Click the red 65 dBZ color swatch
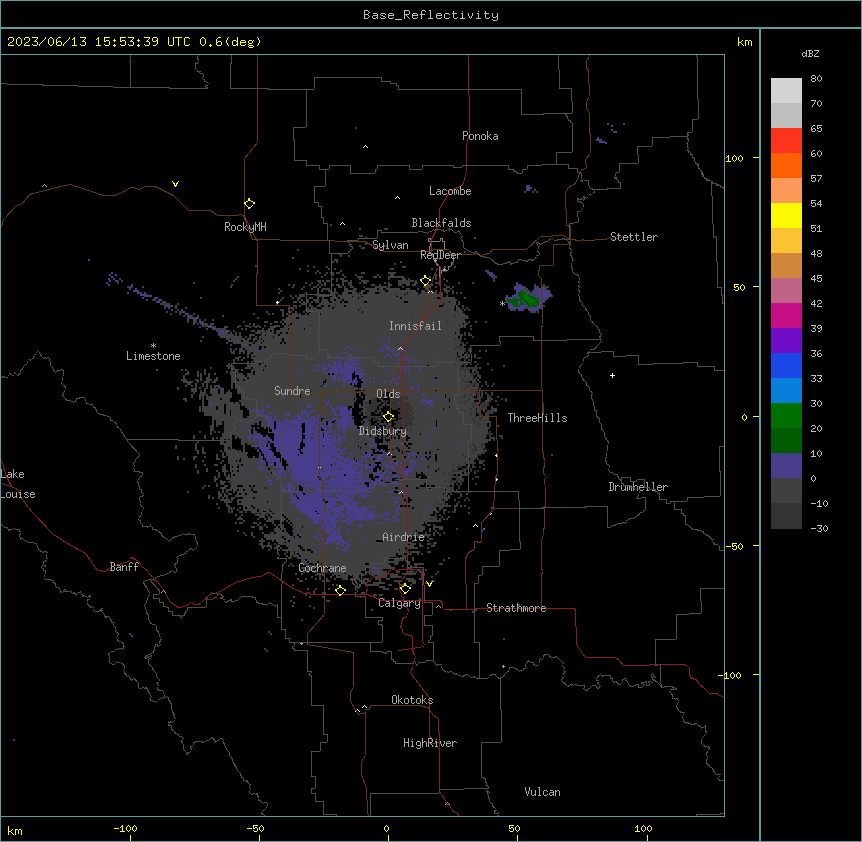 pyautogui.click(x=786, y=141)
